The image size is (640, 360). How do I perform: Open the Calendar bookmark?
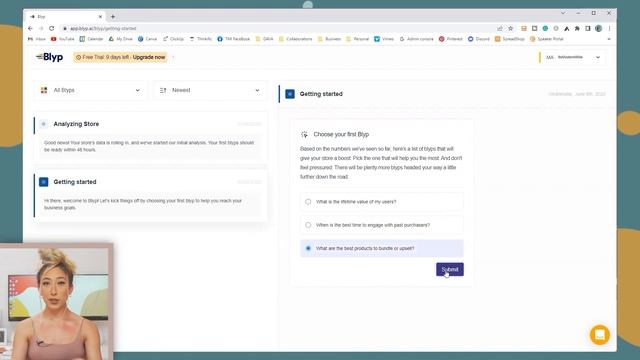coord(91,39)
